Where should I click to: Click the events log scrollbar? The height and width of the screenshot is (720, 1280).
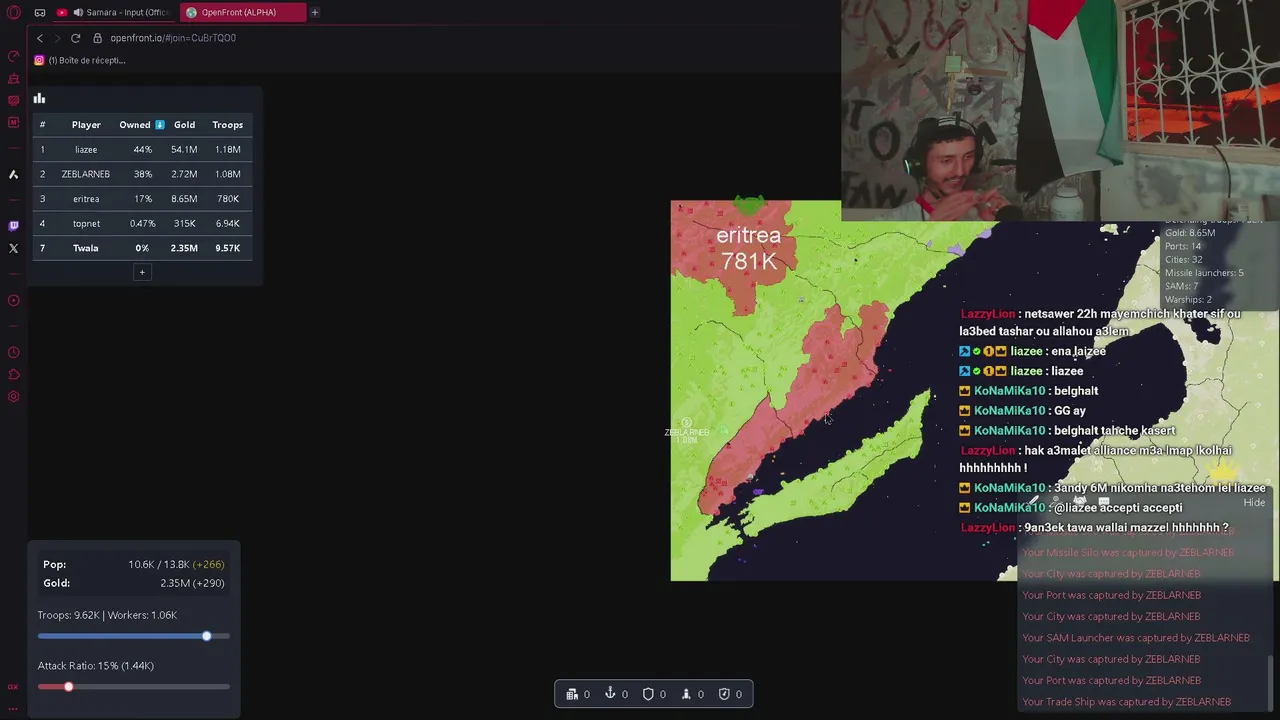pos(1270,681)
